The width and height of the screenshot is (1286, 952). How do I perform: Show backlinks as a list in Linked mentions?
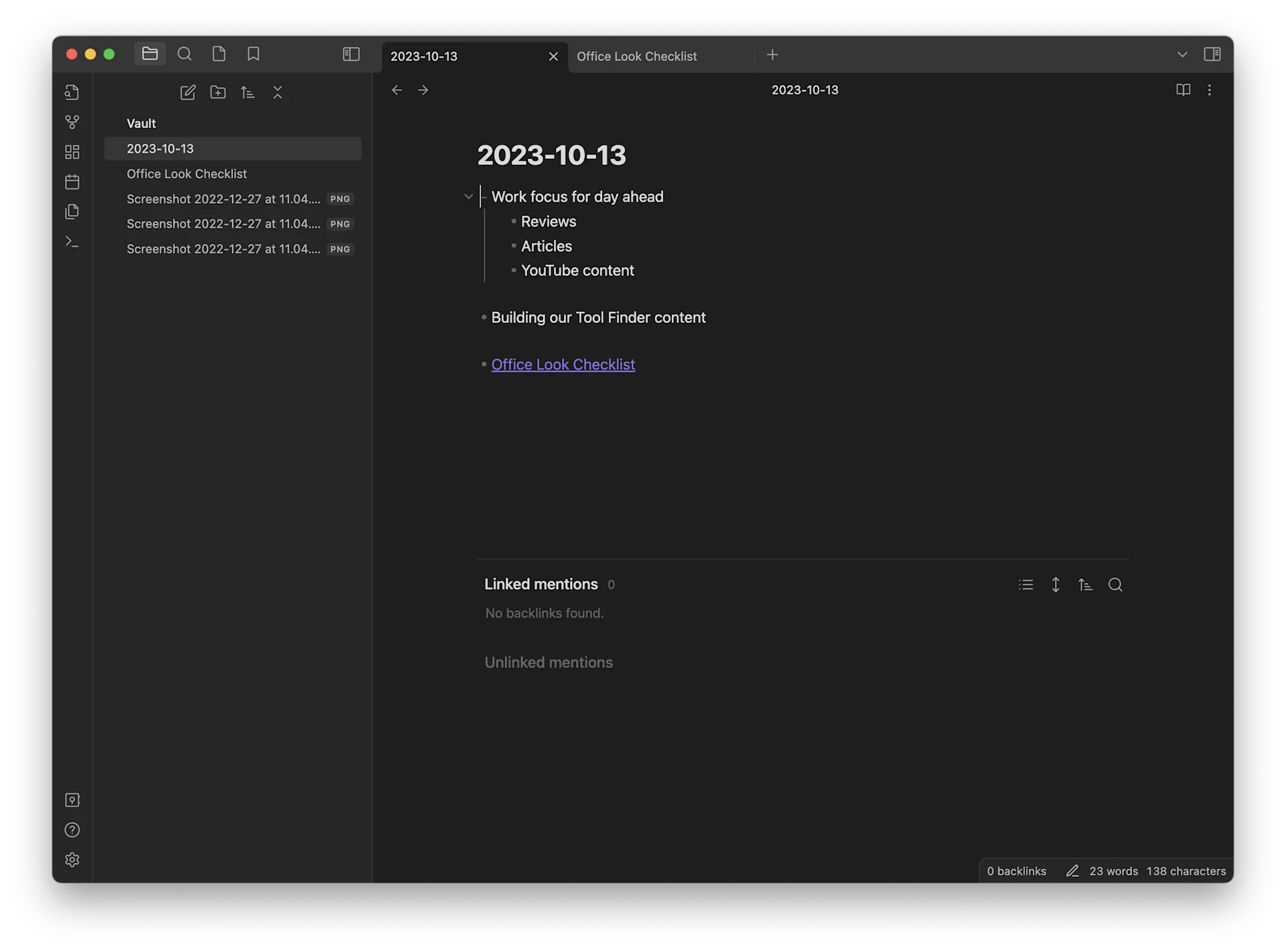(x=1026, y=584)
